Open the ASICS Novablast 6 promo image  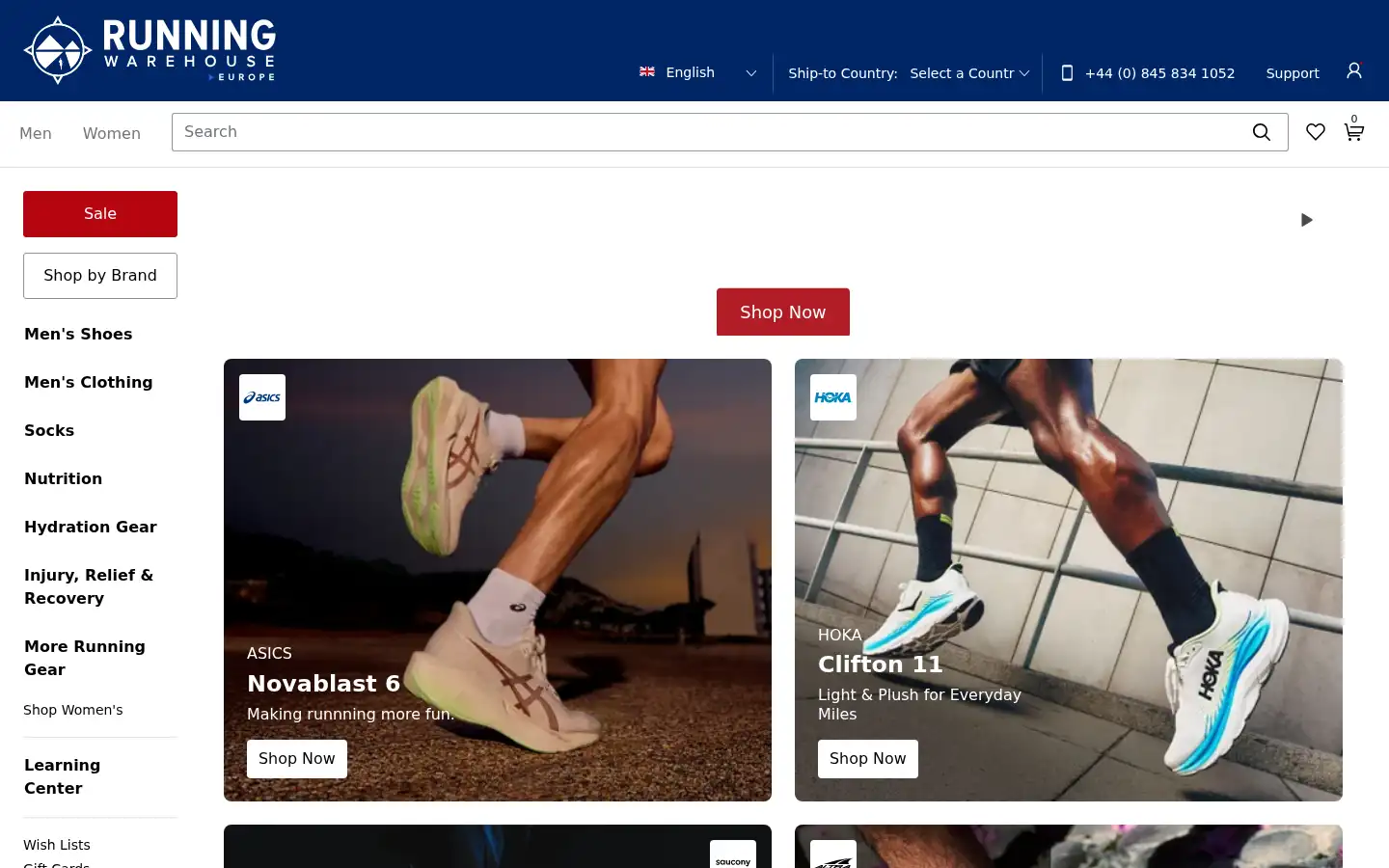498,580
